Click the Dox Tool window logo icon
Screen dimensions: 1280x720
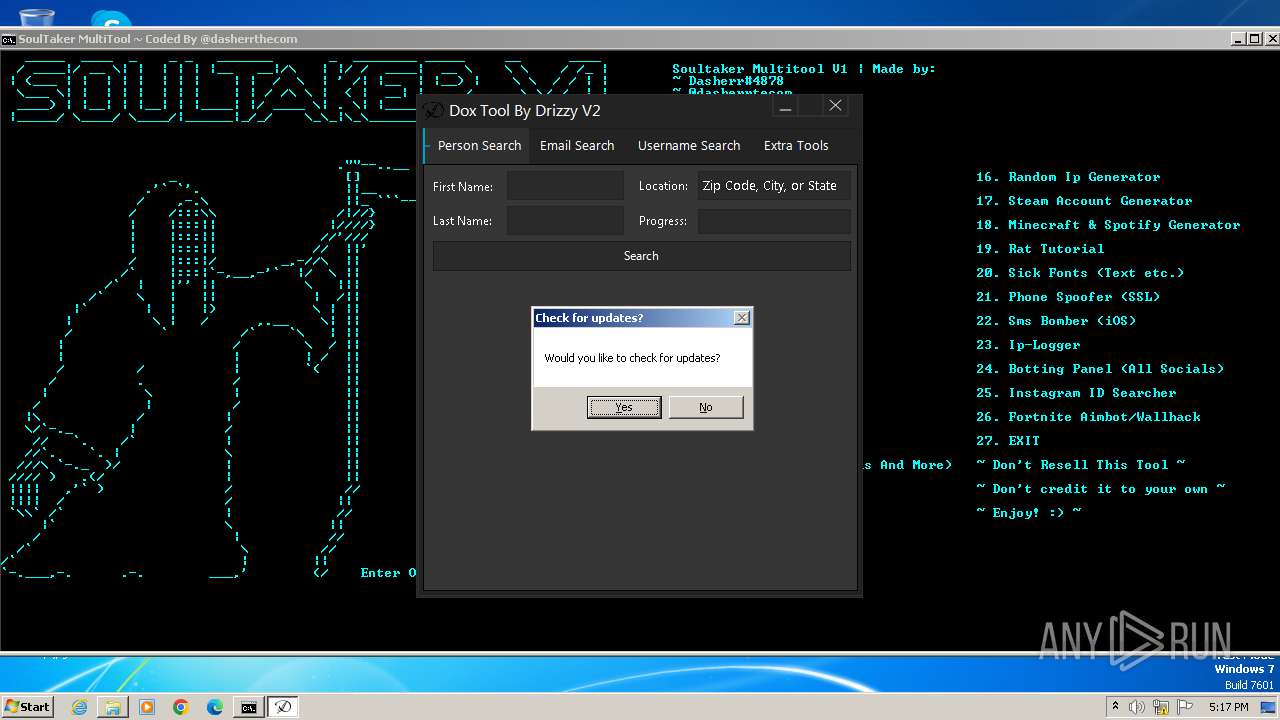tap(433, 110)
